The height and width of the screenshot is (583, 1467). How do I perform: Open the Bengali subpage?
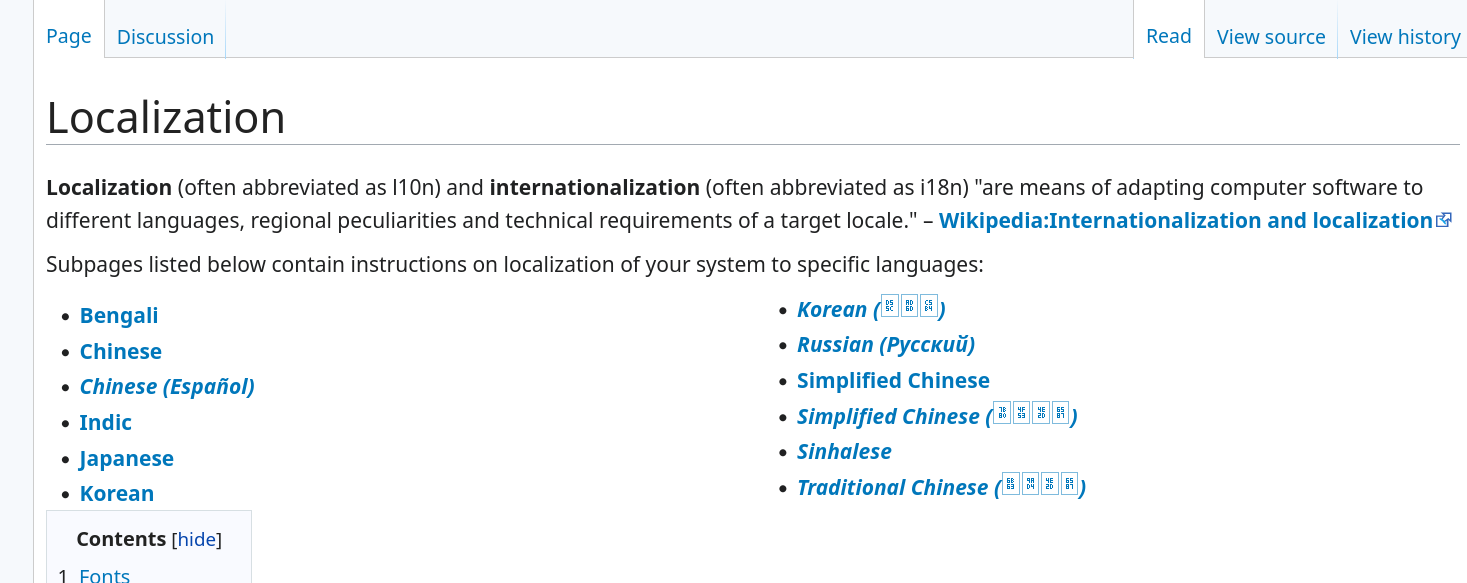(119, 316)
